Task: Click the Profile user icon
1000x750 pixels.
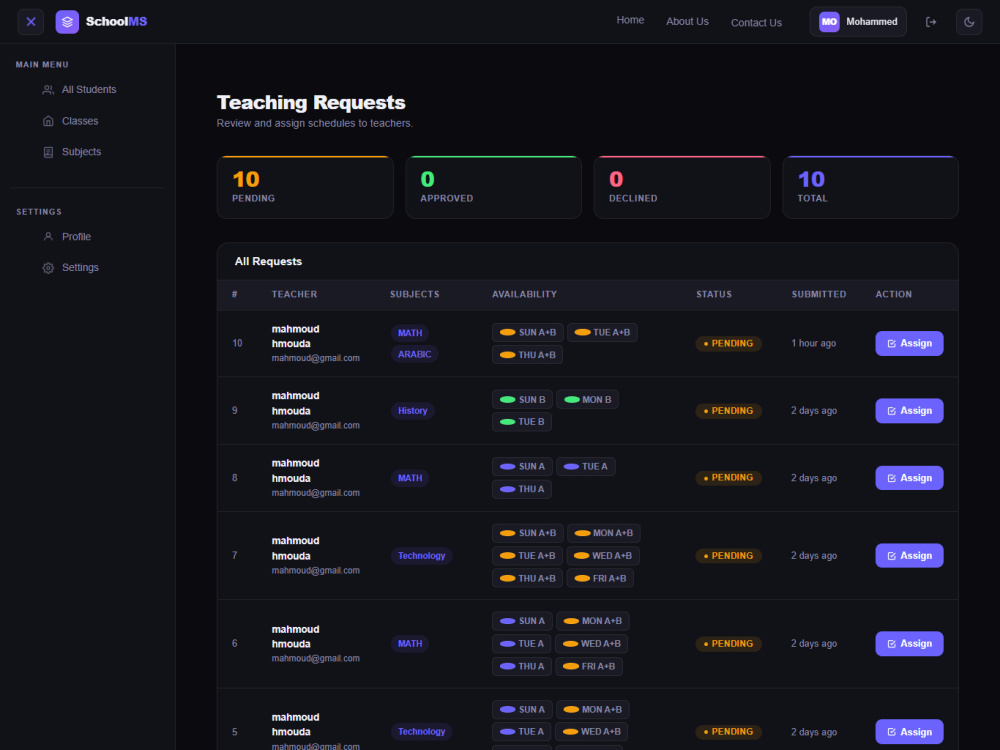Action: (x=48, y=237)
